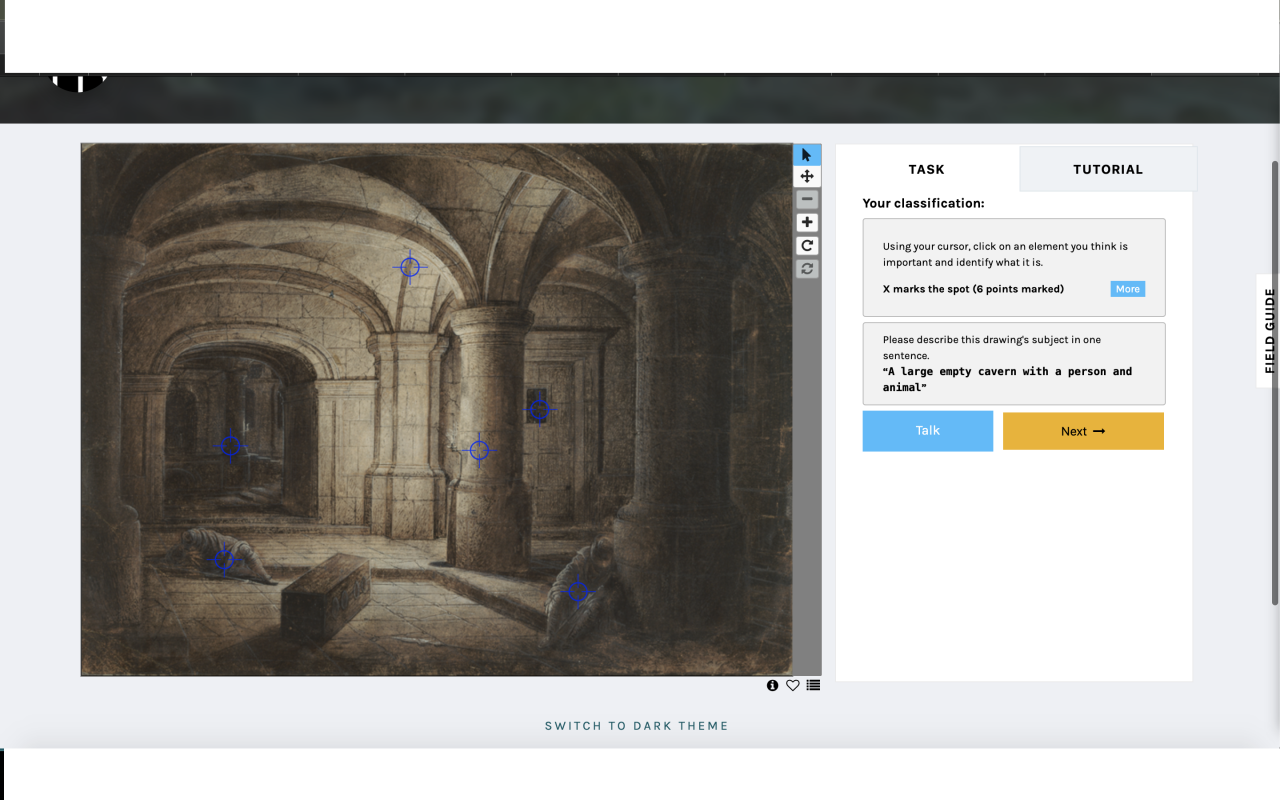Select the marker on the lying figure at left
The image size is (1280, 800).
coord(224,559)
